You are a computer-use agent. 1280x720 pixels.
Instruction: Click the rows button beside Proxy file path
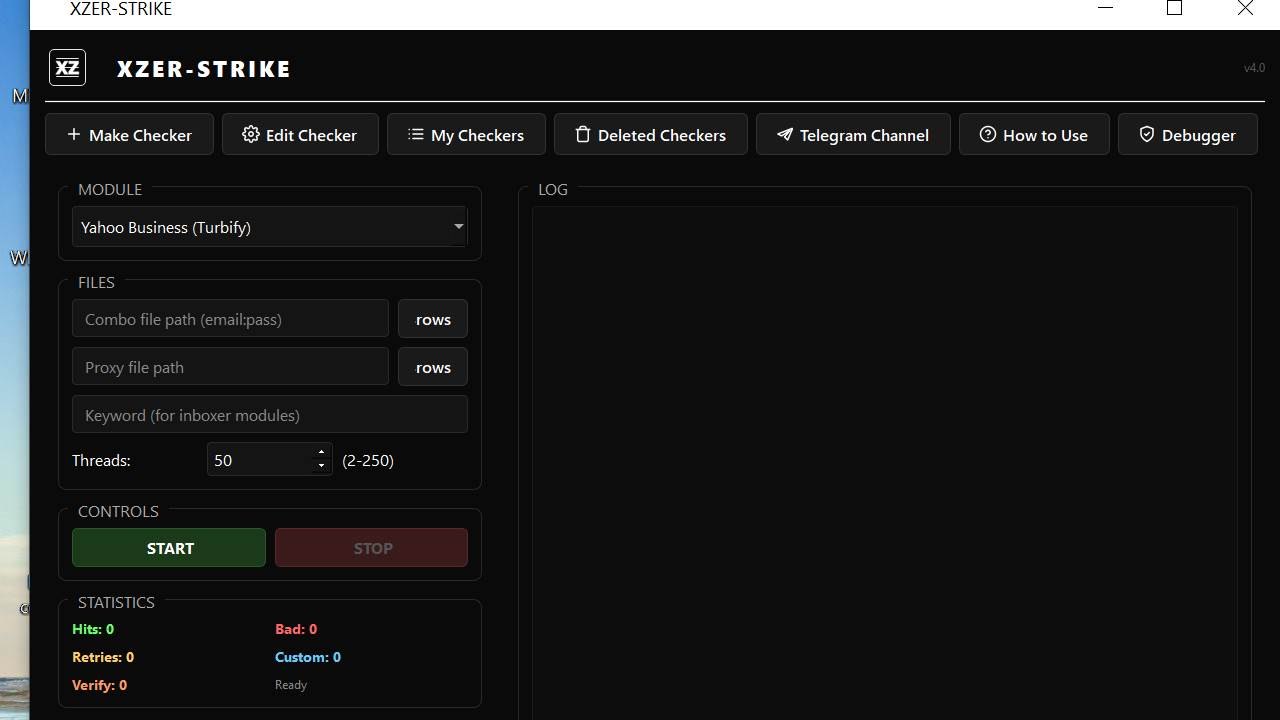(x=433, y=367)
